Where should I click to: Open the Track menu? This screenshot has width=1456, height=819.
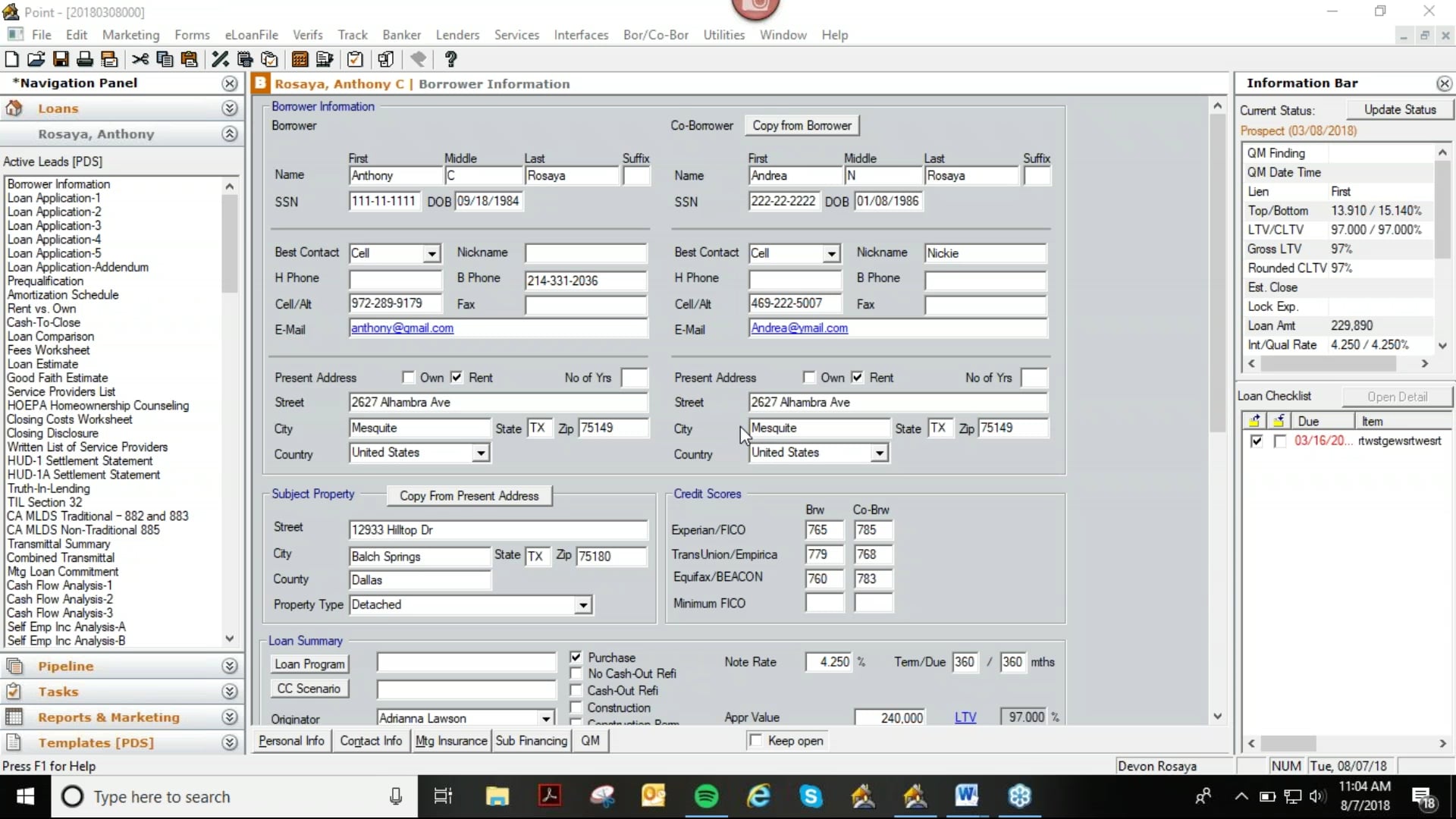[352, 35]
